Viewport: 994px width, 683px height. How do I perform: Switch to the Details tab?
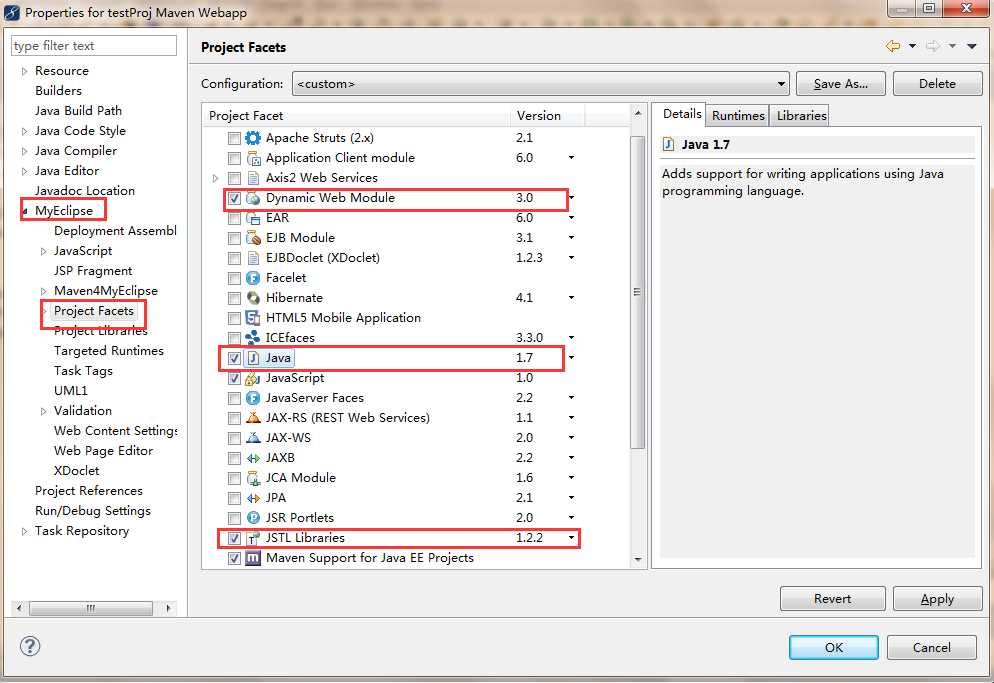pyautogui.click(x=681, y=114)
